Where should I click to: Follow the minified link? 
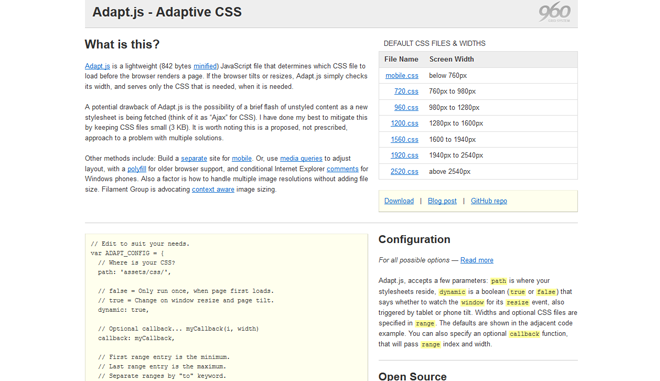(x=205, y=66)
